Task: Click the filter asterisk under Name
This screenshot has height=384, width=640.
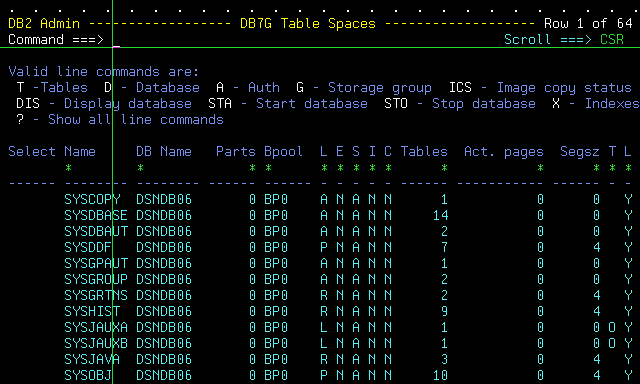Action: pos(68,168)
